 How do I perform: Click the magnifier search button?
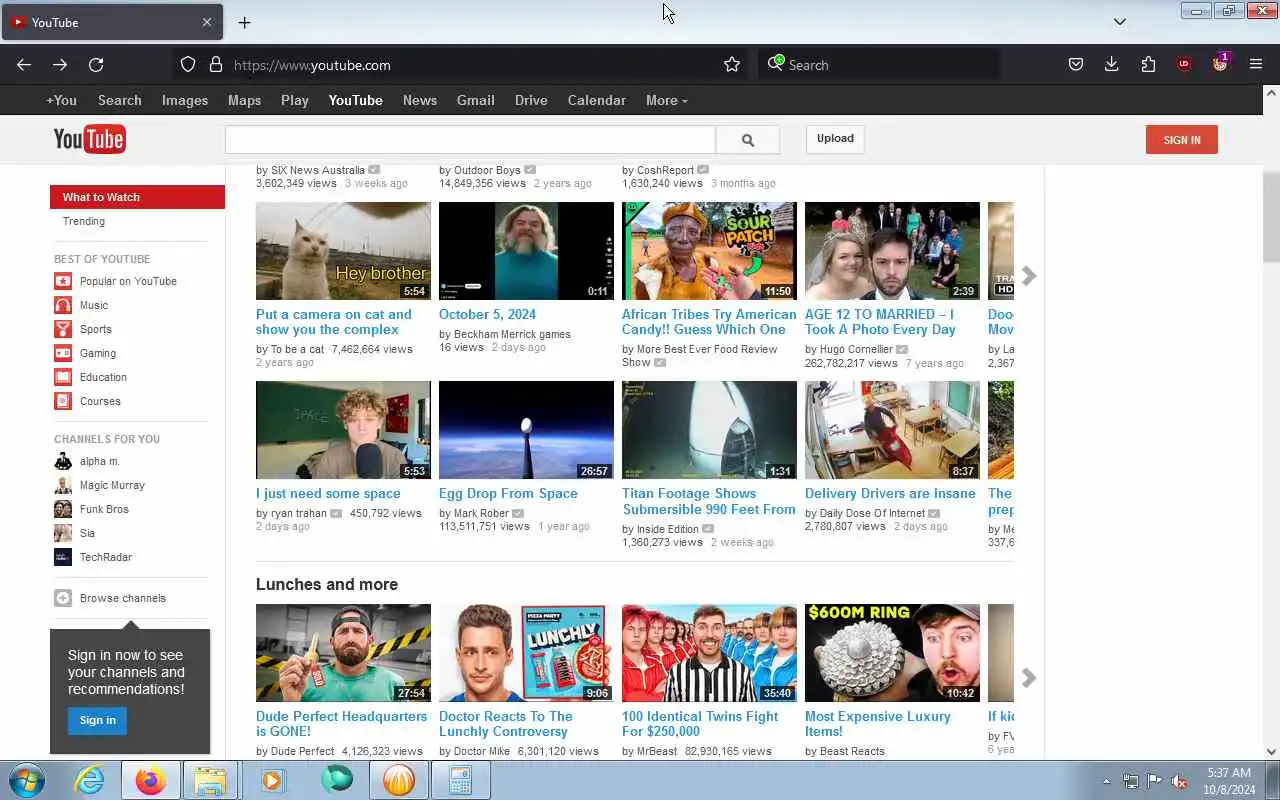point(748,140)
